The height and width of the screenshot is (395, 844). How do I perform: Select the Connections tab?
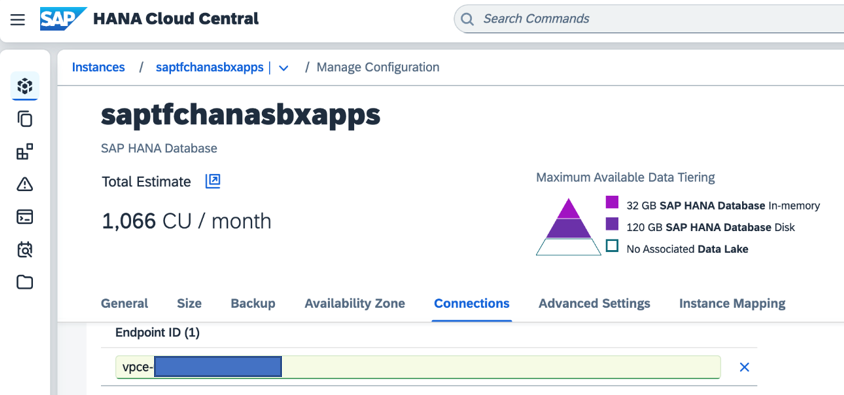click(x=472, y=304)
